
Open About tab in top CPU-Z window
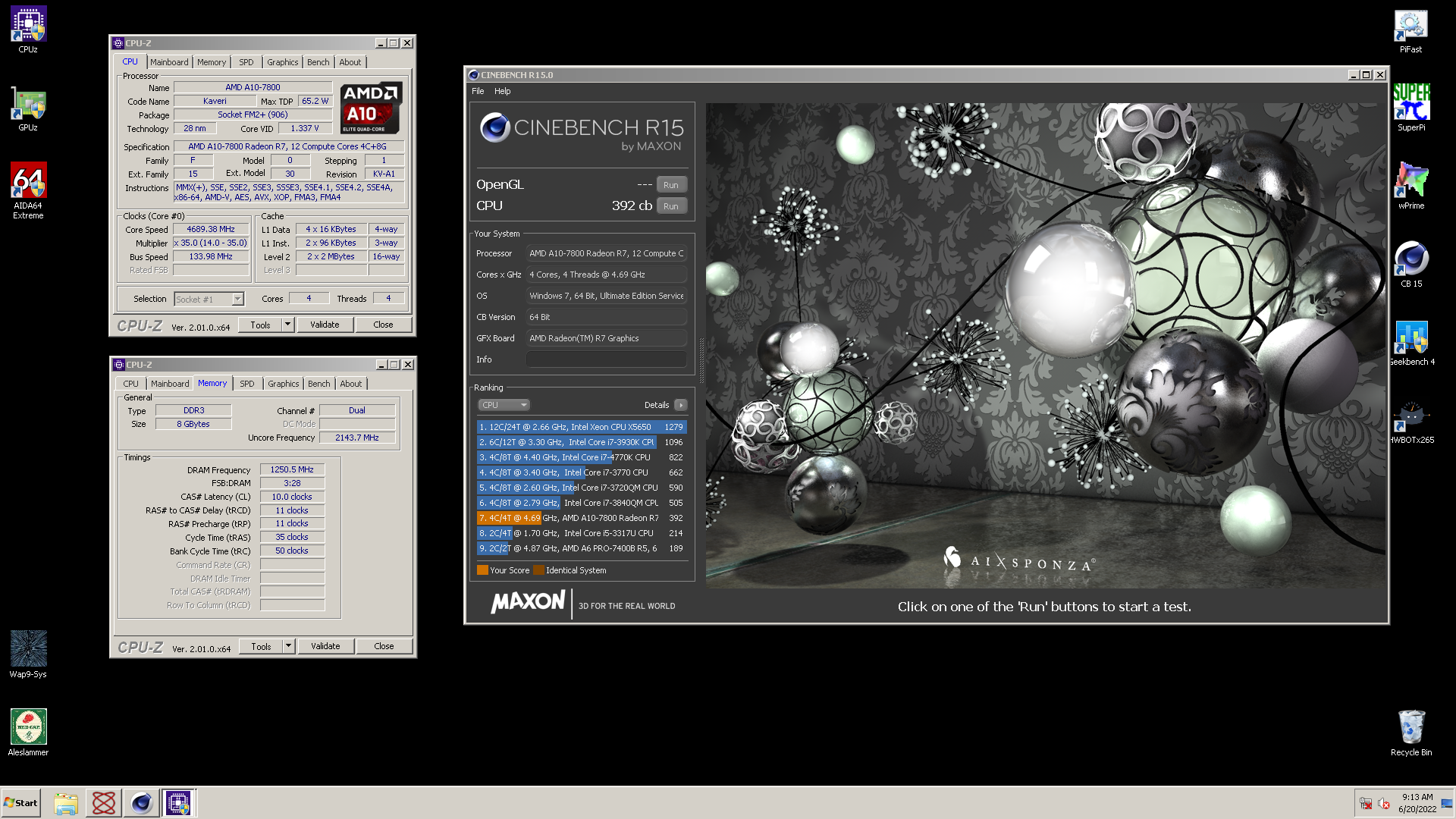point(350,62)
